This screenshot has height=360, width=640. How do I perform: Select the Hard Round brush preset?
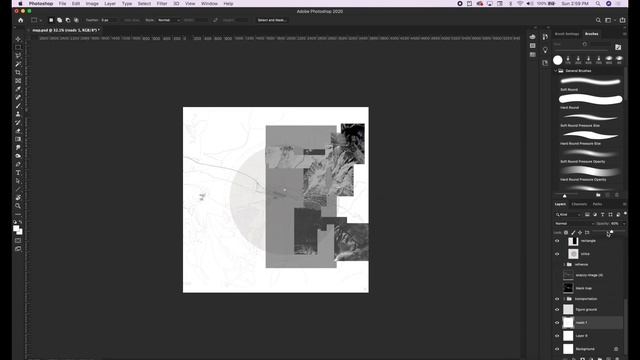590,101
